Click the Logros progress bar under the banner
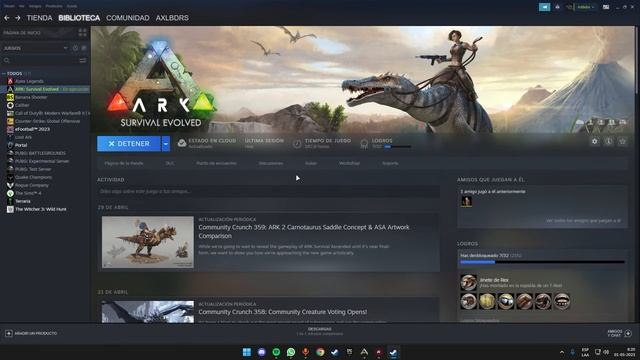Image resolution: width=640 pixels, height=360 pixels. coord(398,147)
